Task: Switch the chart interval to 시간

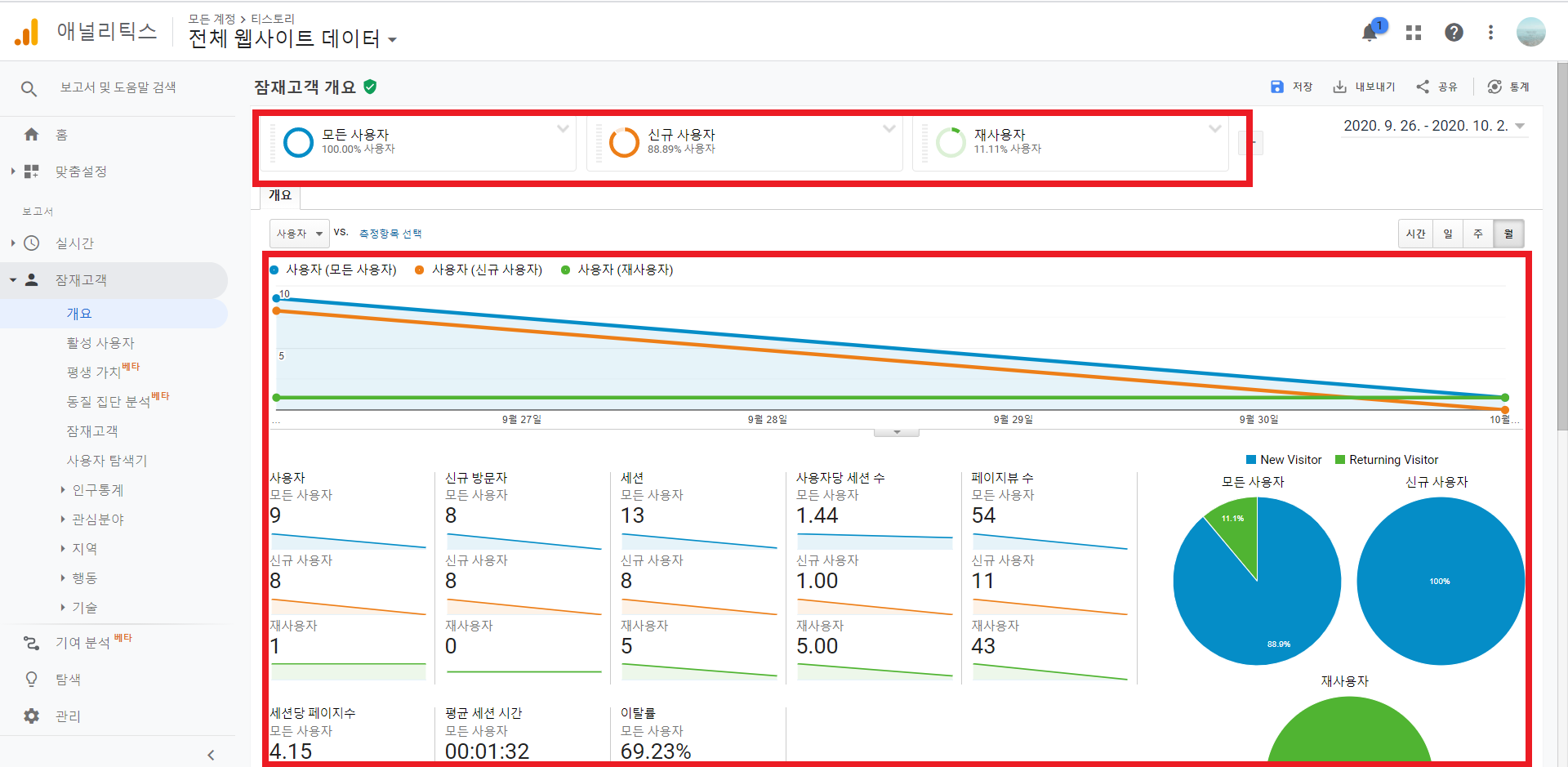Action: tap(1415, 234)
